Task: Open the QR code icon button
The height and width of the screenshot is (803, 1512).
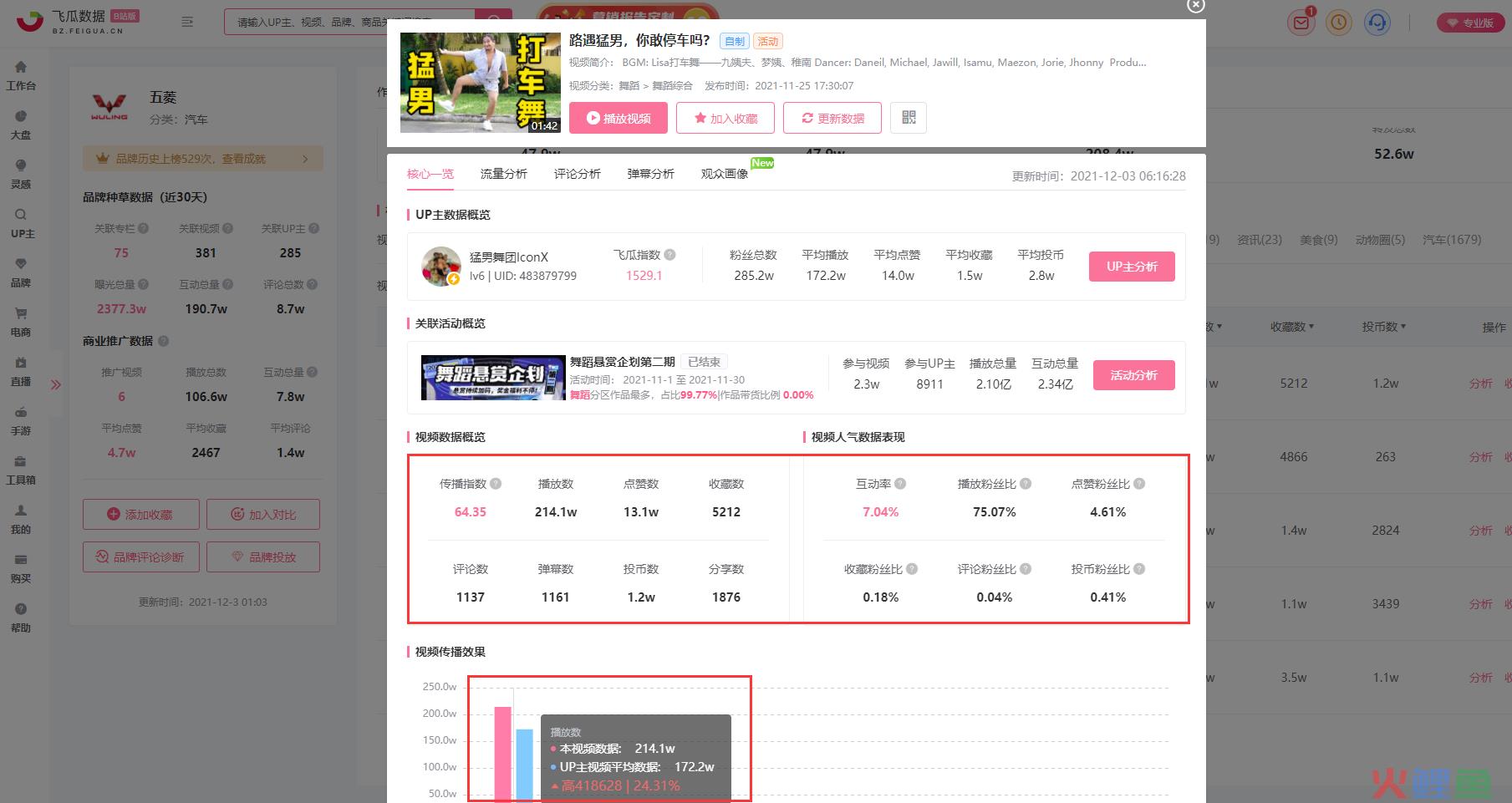Action: point(909,118)
